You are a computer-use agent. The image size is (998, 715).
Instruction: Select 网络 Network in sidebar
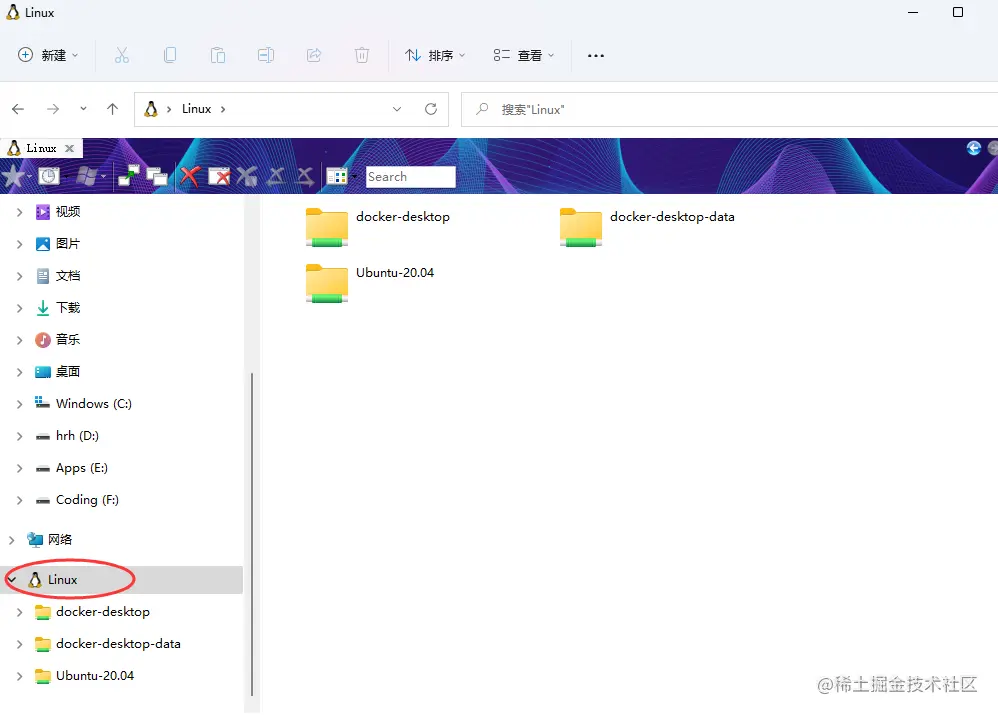click(60, 540)
